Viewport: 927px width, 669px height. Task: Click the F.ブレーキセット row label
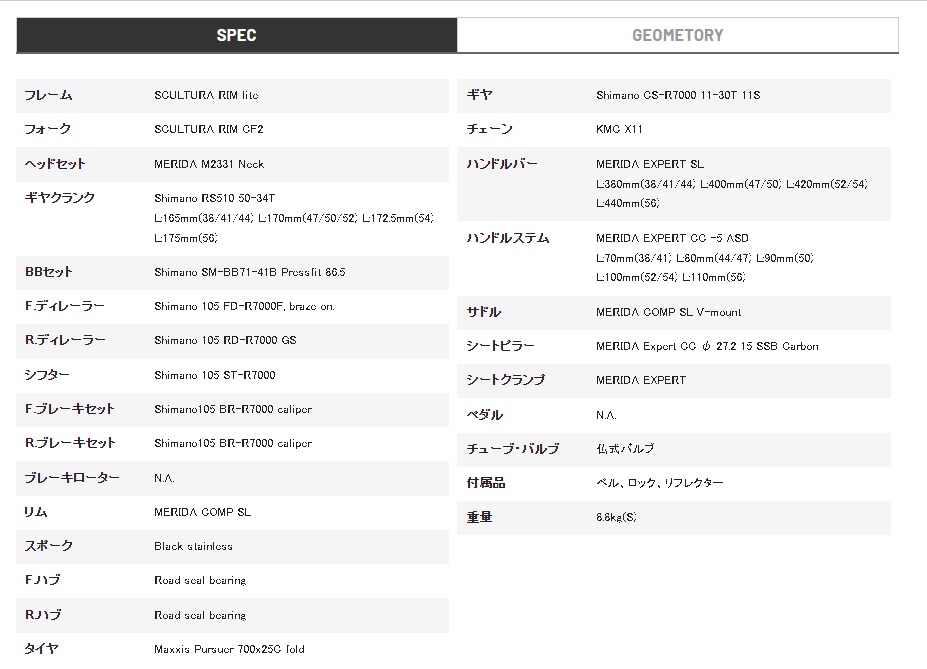click(x=70, y=409)
